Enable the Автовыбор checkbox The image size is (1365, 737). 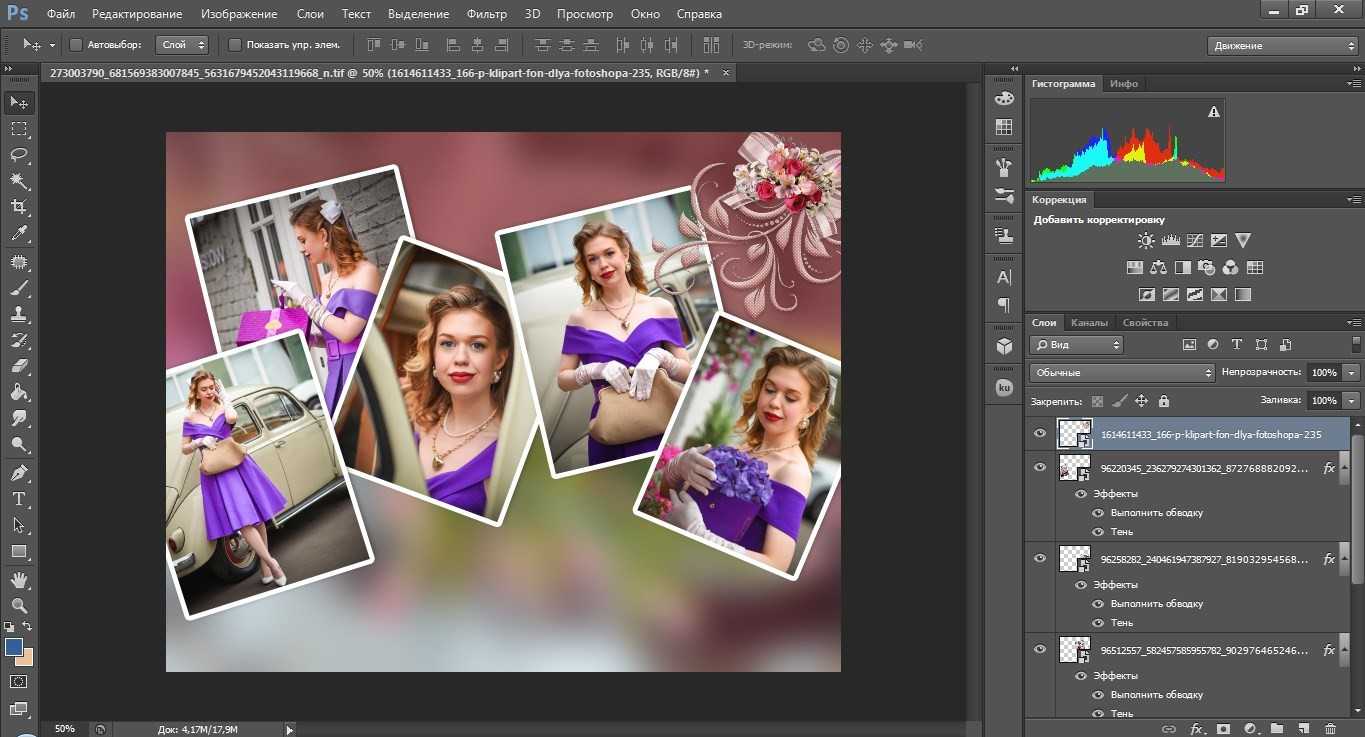[x=76, y=45]
